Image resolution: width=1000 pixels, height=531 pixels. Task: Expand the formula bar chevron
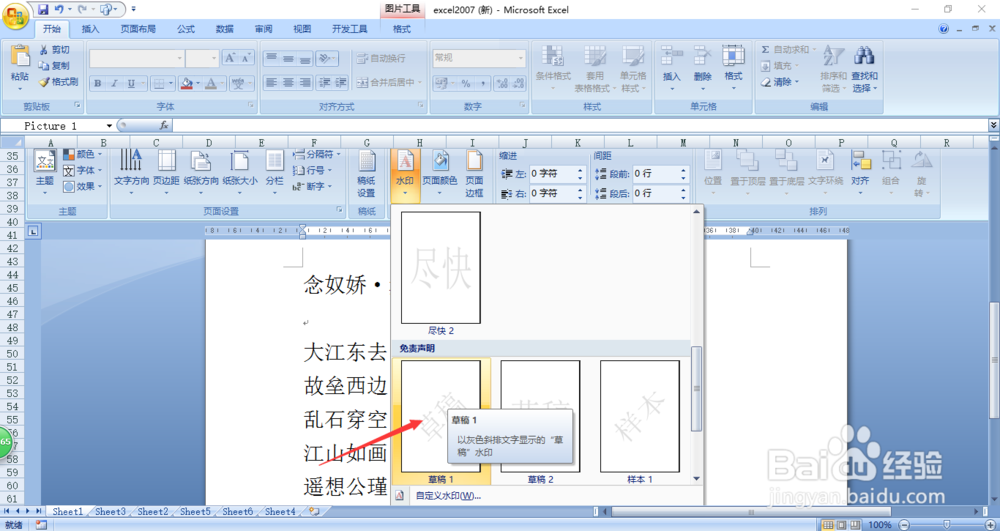click(x=994, y=126)
